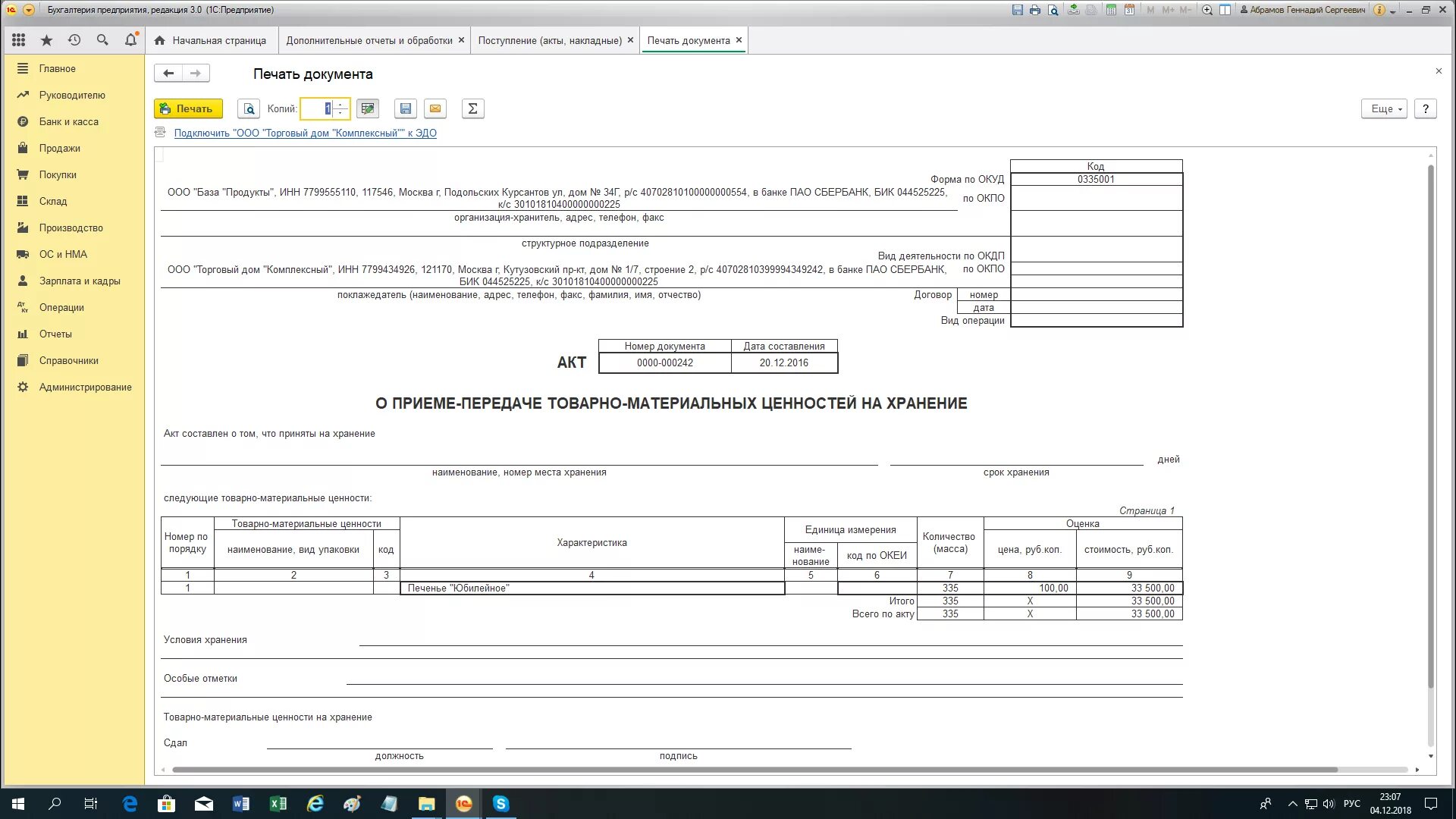Click the date cell 20.12.2016

pos(784,362)
